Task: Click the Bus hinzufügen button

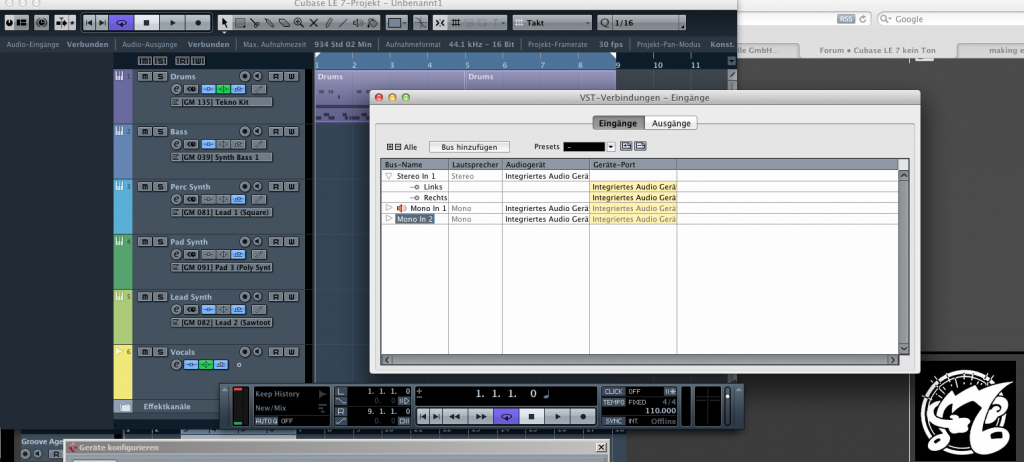Action: (x=469, y=147)
